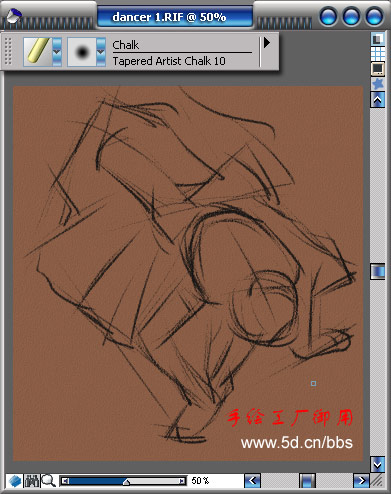Toggle the grid overlay icon
The height and width of the screenshot is (494, 391).
coord(378,53)
